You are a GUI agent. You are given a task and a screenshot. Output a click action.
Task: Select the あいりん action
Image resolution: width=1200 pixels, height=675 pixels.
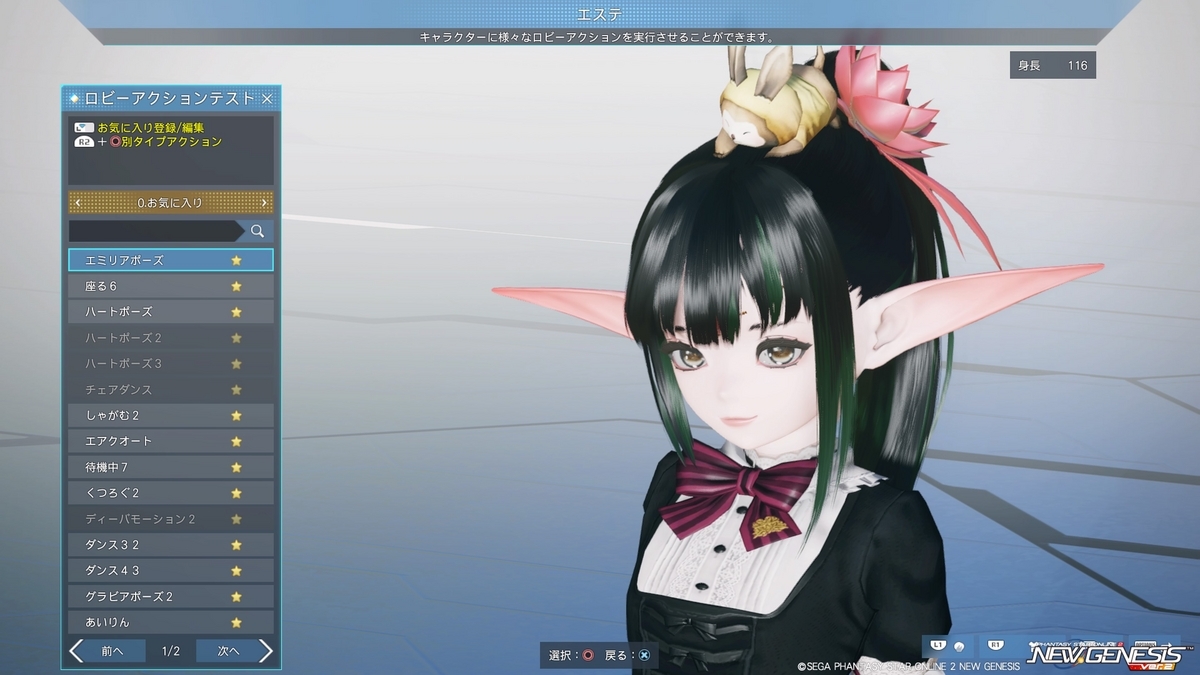coord(171,622)
